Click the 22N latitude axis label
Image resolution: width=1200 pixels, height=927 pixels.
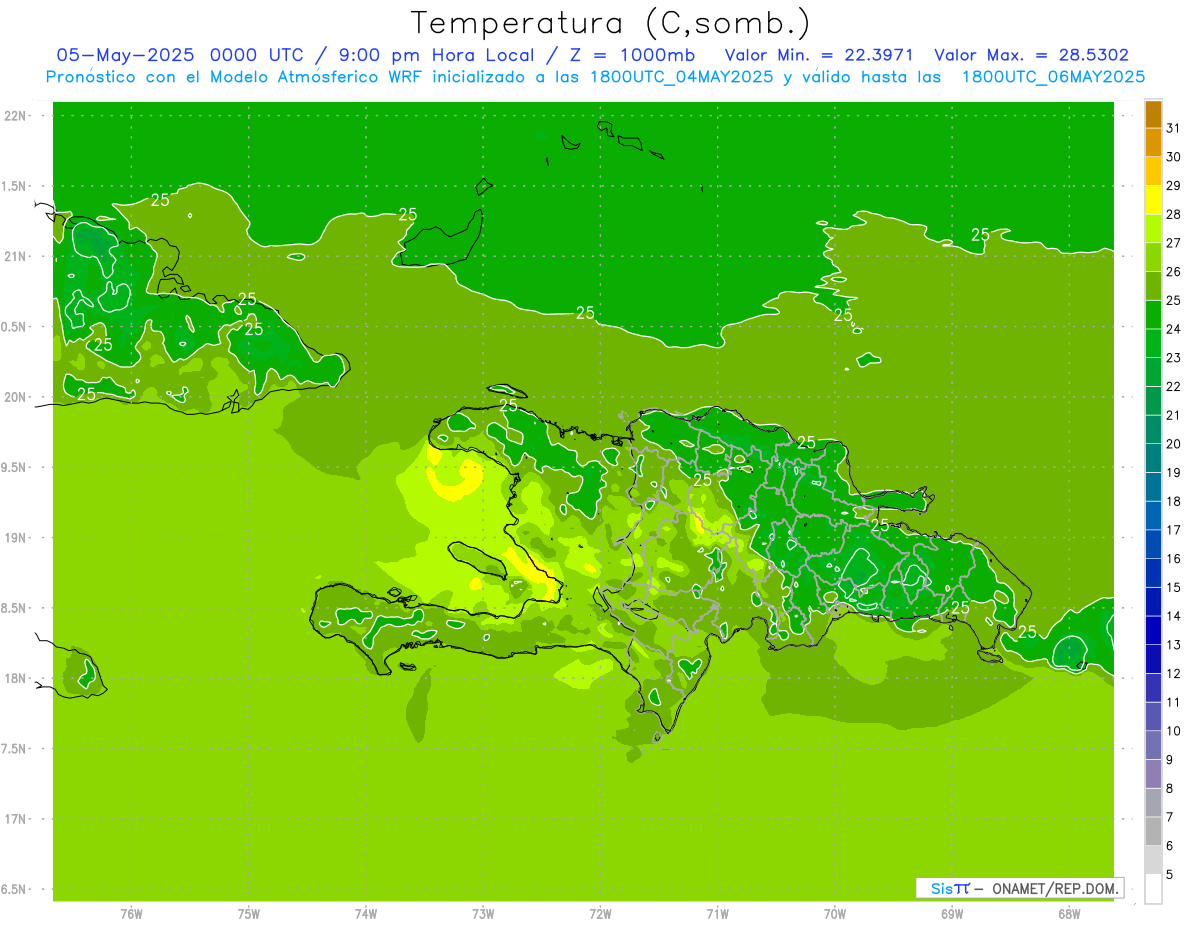pos(16,116)
